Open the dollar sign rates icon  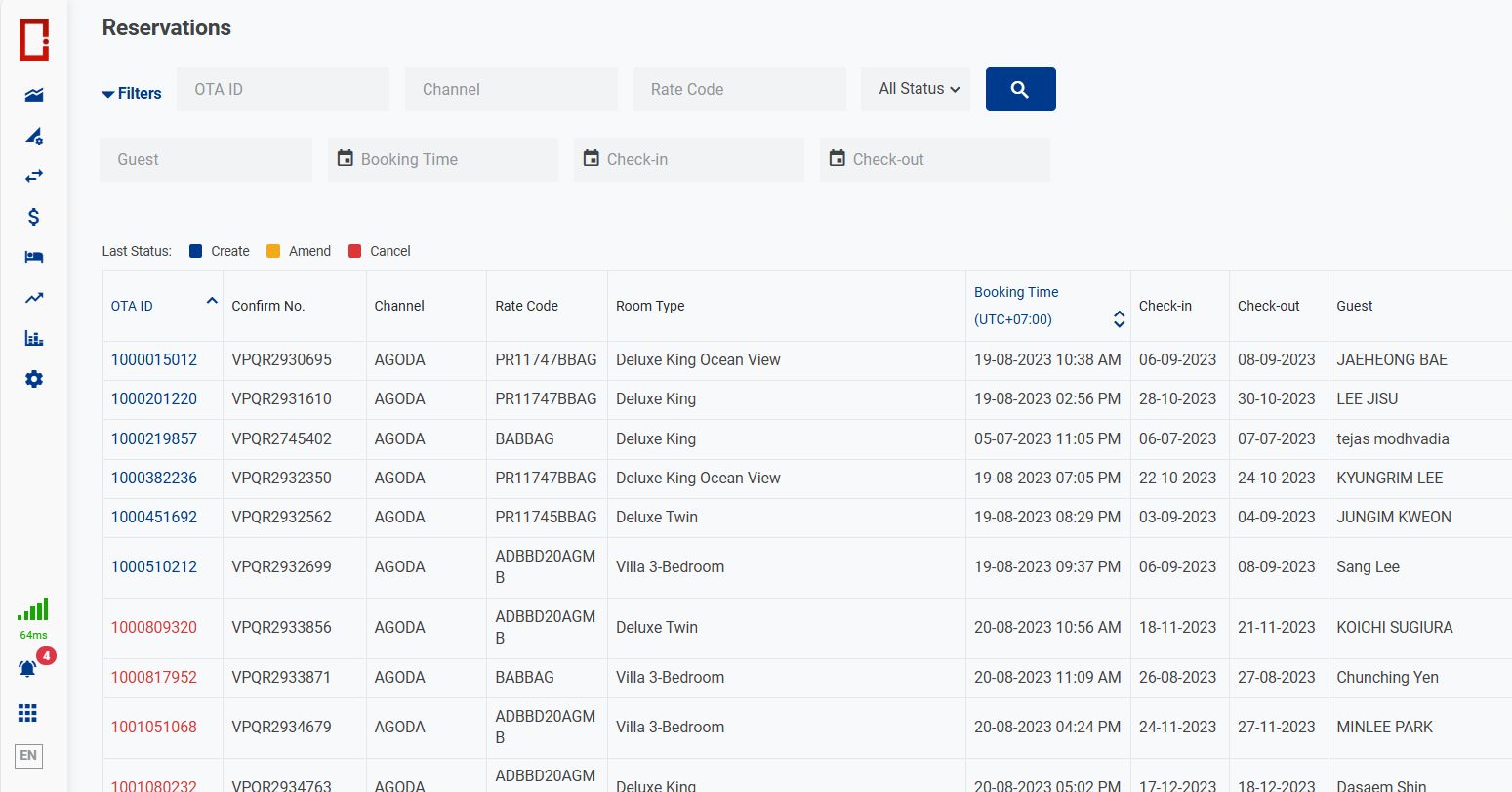point(34,217)
